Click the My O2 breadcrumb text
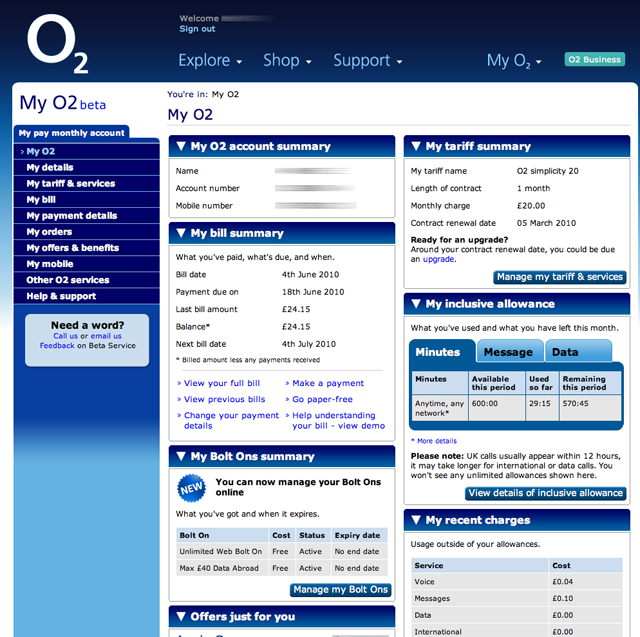The image size is (640, 637). click(225, 95)
